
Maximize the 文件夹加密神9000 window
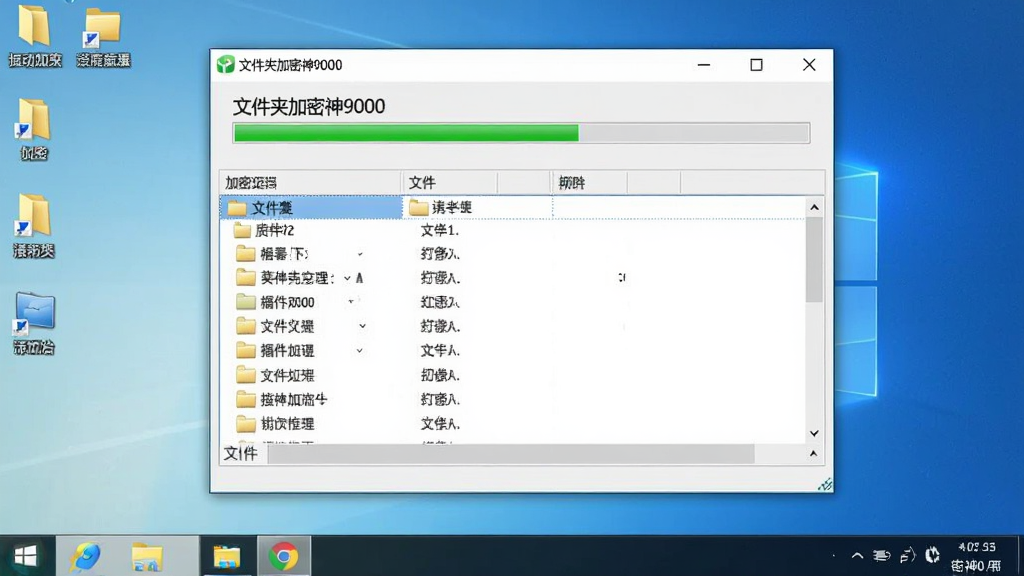coord(756,65)
